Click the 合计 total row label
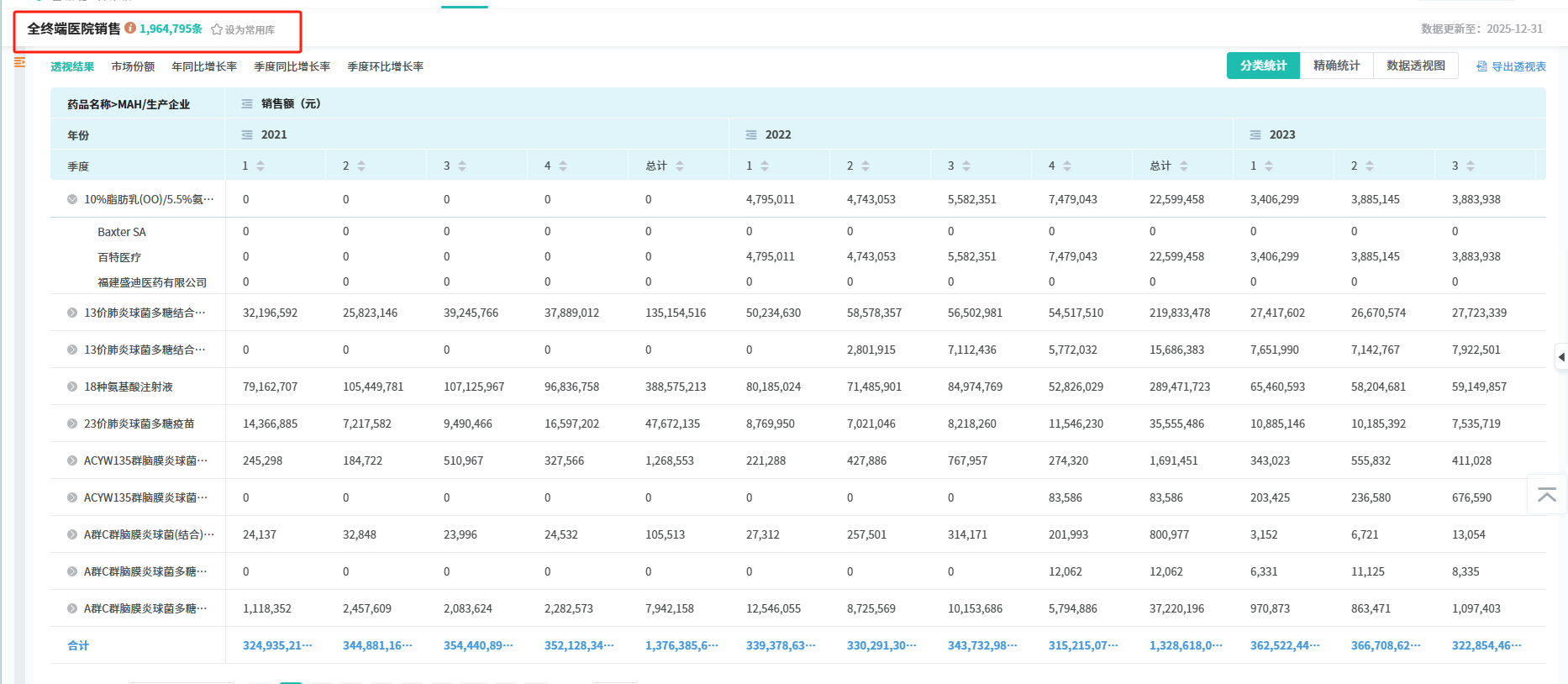This screenshot has height=684, width=1568. [x=78, y=645]
